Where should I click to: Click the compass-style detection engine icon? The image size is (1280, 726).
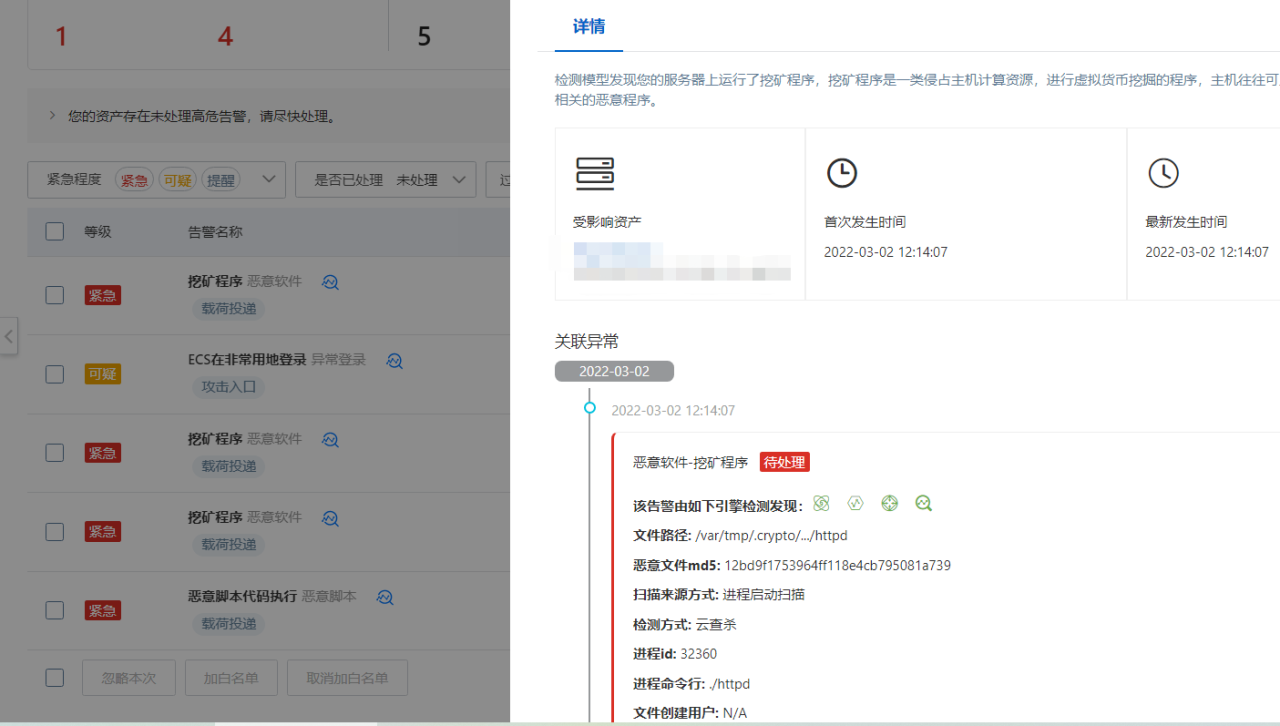pos(889,503)
